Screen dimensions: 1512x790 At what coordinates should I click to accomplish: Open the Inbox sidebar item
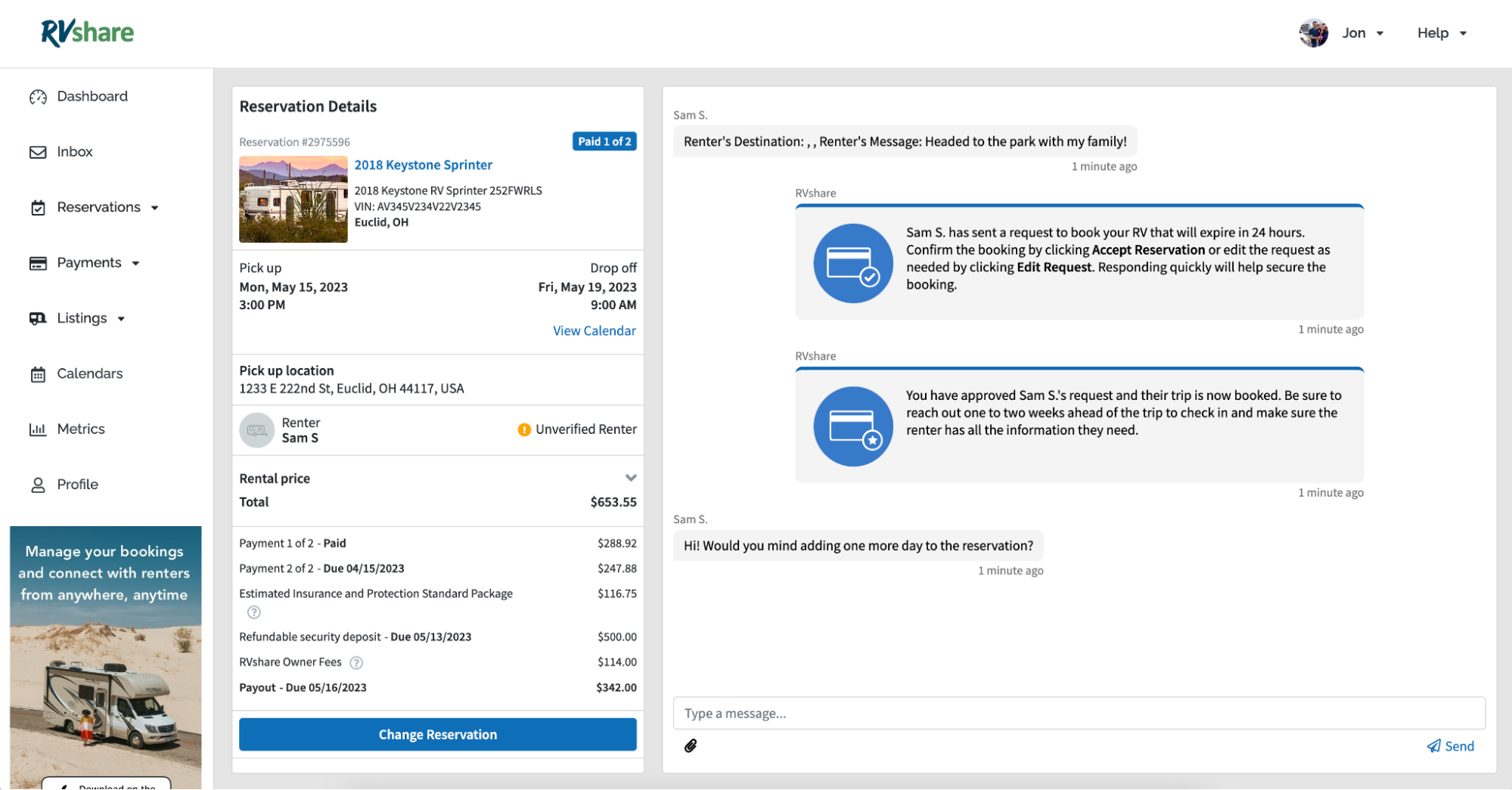pyautogui.click(x=74, y=152)
